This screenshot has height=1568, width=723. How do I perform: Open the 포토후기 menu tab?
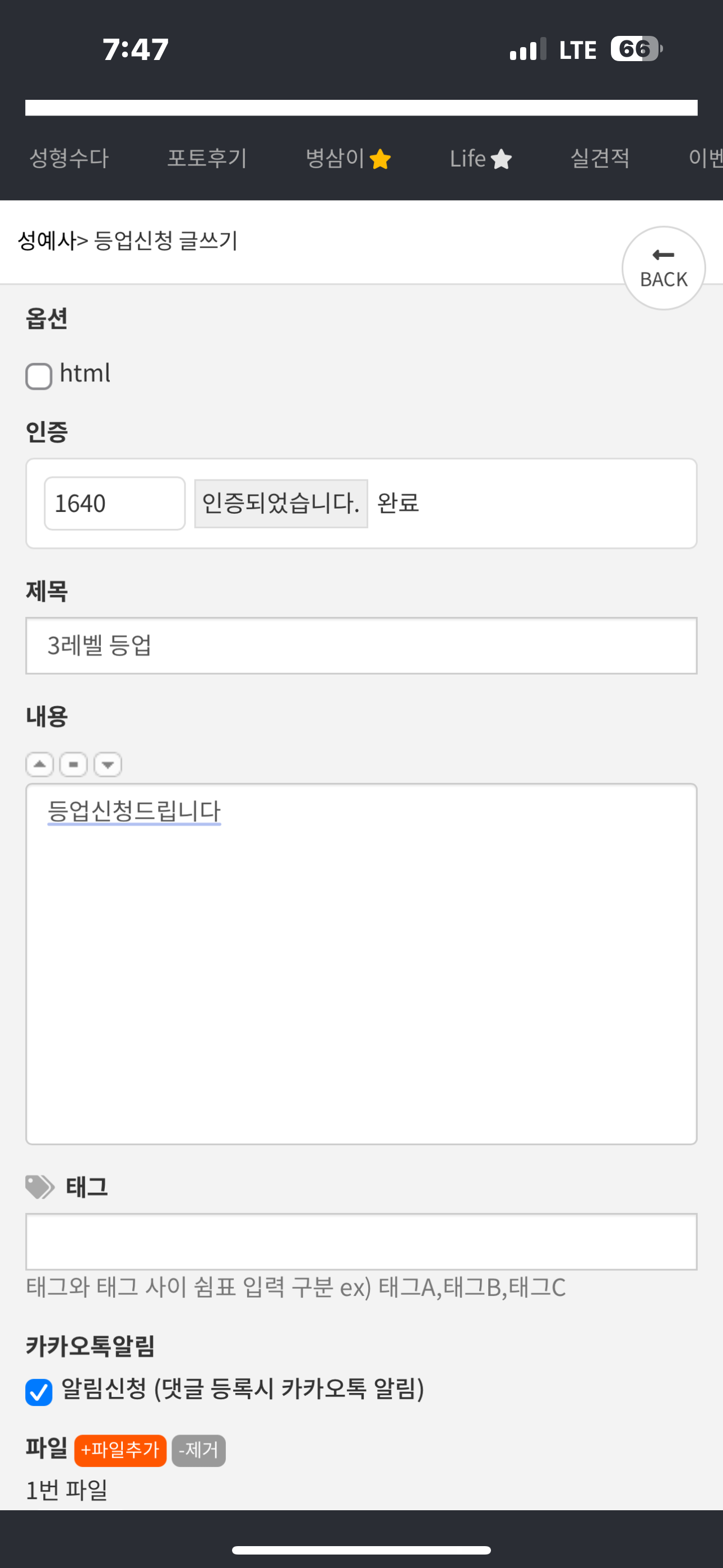pyautogui.click(x=207, y=158)
